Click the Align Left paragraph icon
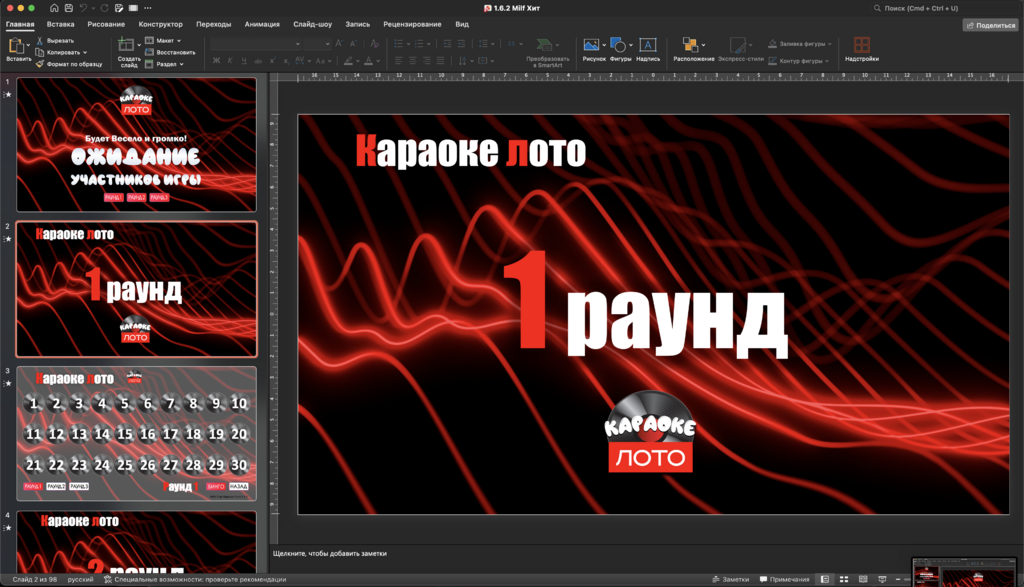The height and width of the screenshot is (587, 1024). click(398, 61)
